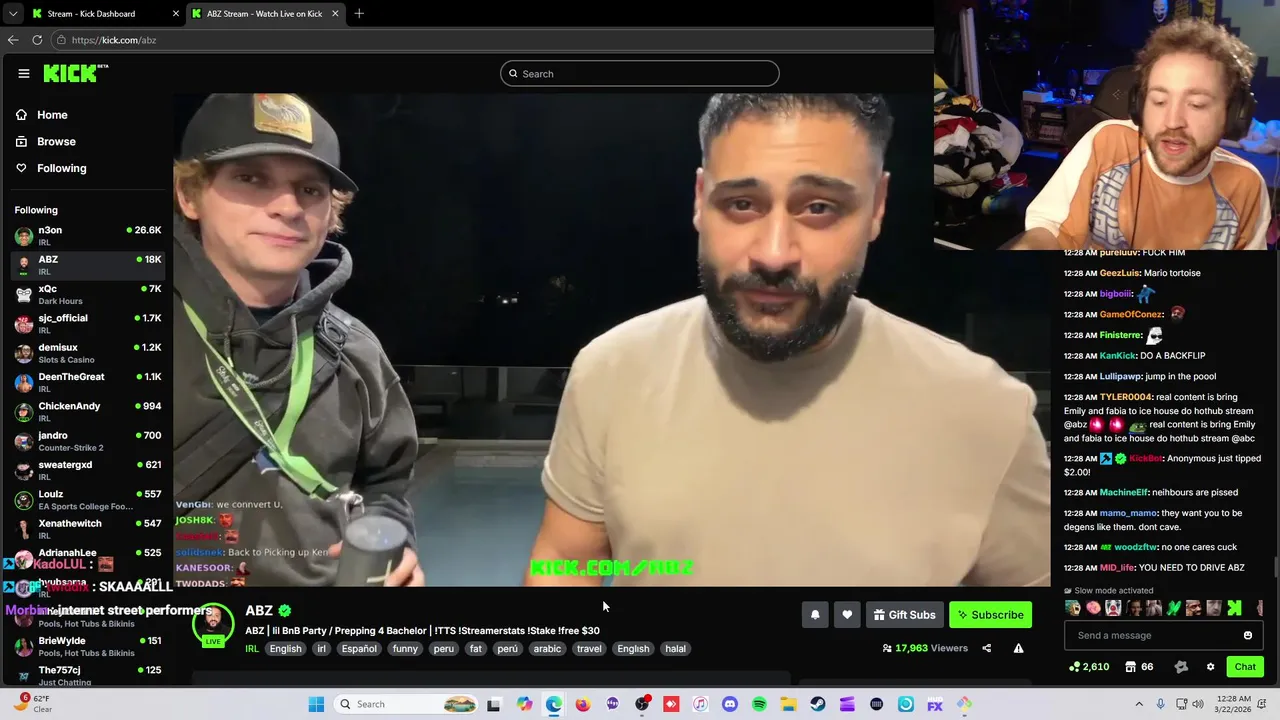
Task: Insert the clown emote from quick emotes
Action: point(1113,608)
